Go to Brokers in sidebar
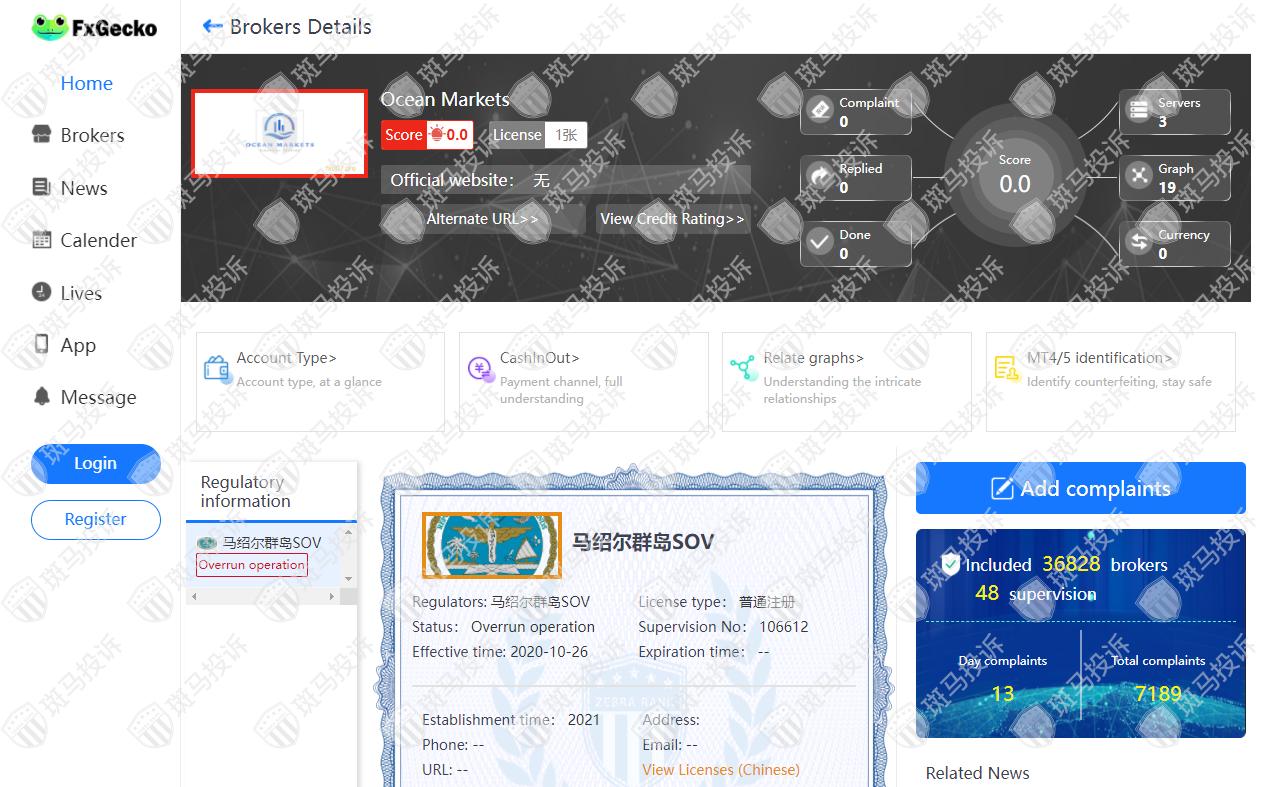1277x787 pixels. pos(92,135)
